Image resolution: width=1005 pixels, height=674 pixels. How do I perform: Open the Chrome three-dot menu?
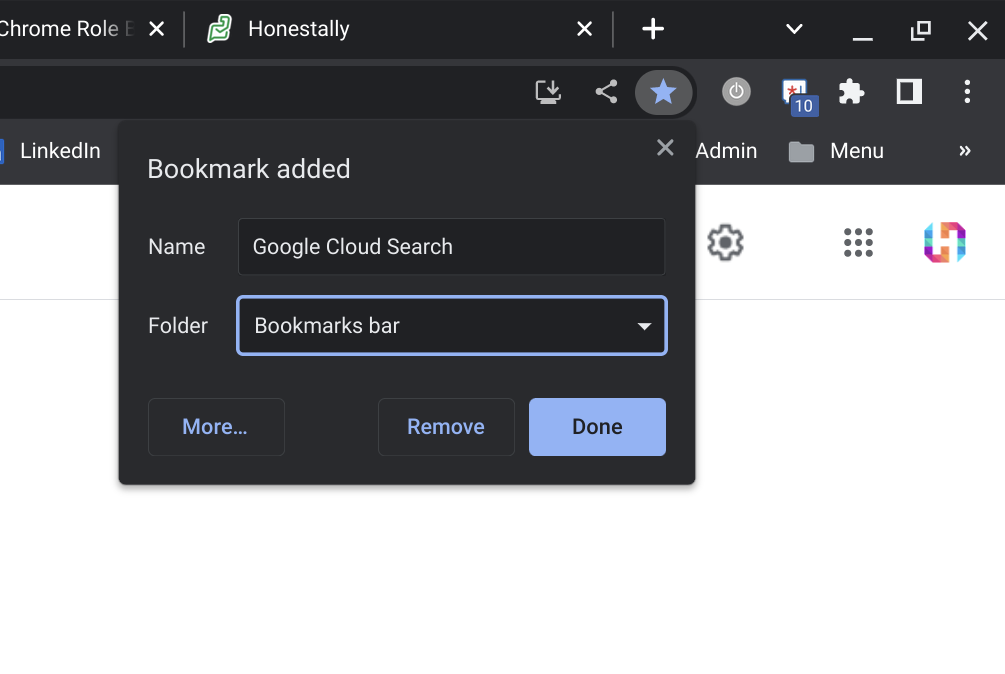967,93
